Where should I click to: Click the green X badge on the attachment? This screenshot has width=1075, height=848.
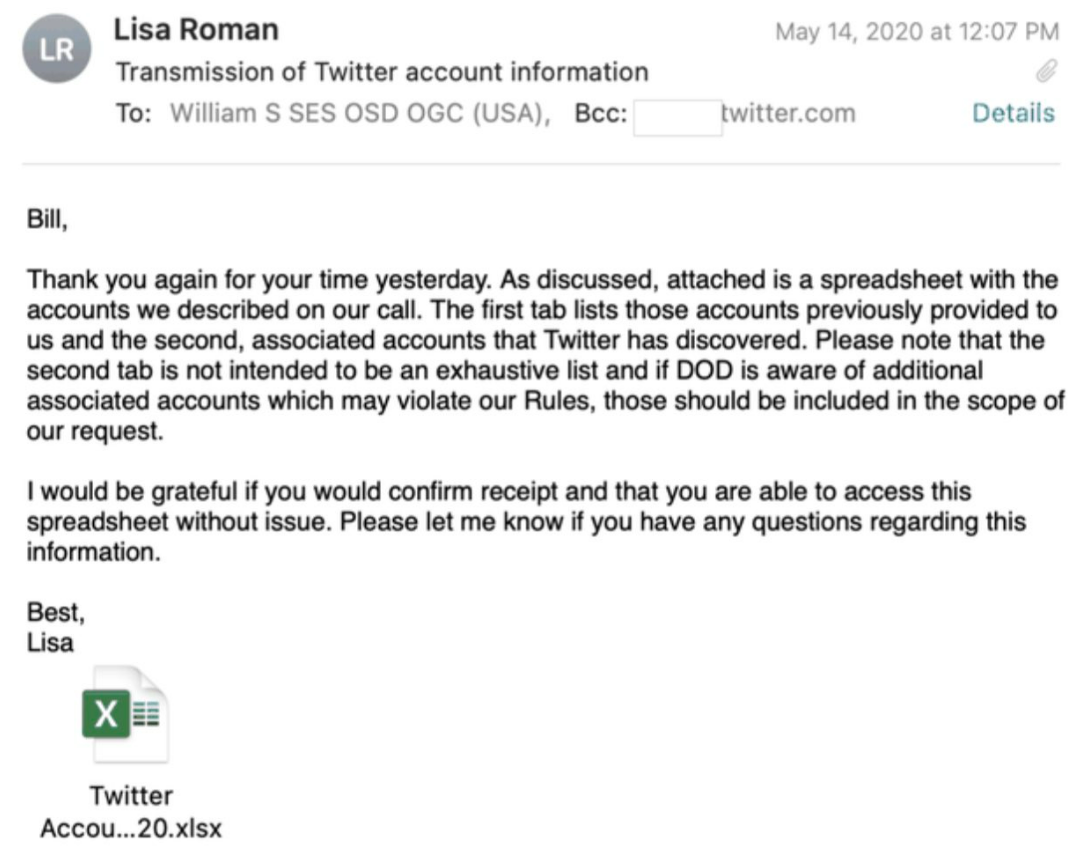point(106,714)
